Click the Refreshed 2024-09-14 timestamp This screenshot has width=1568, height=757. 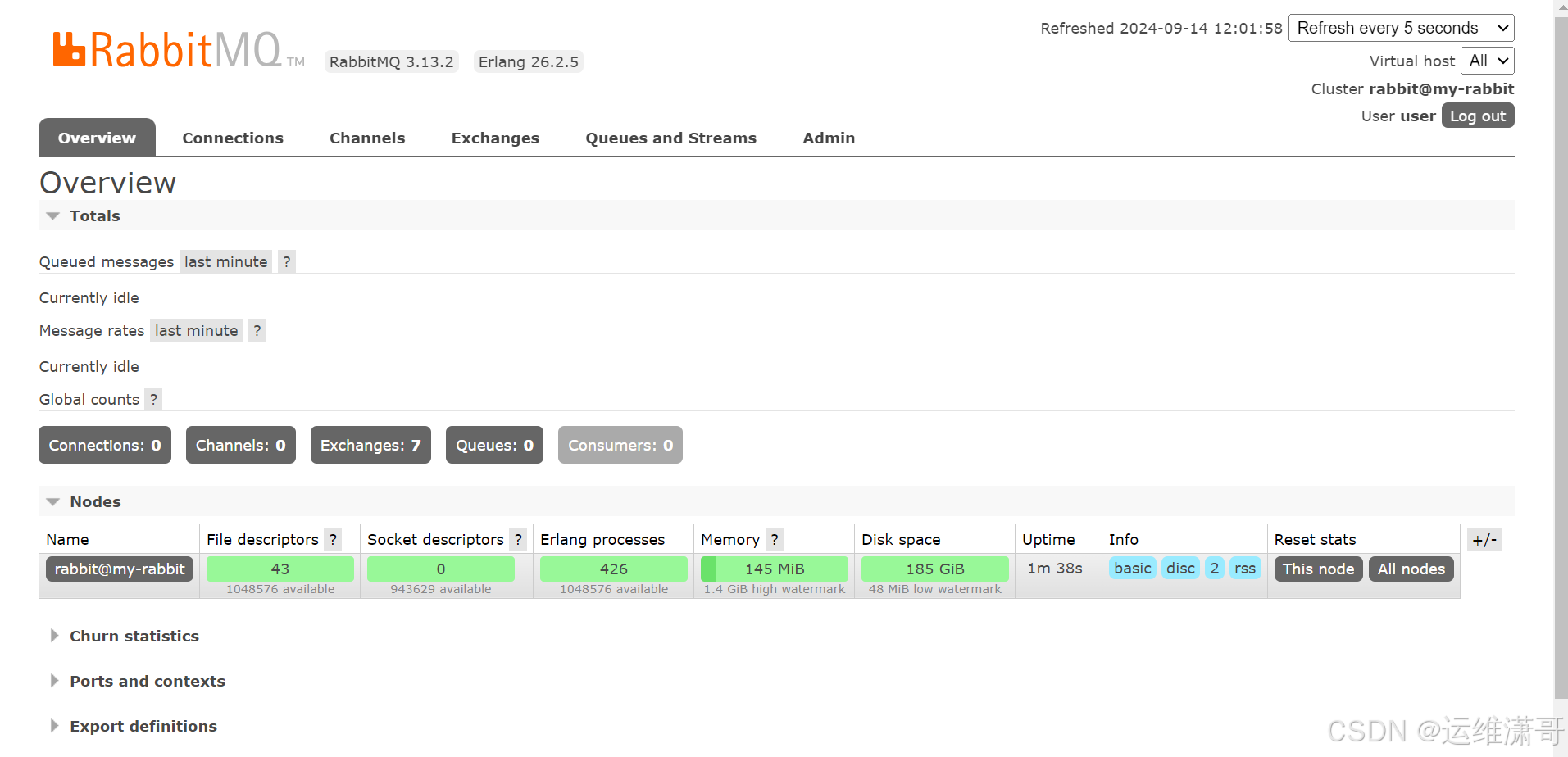click(1161, 28)
